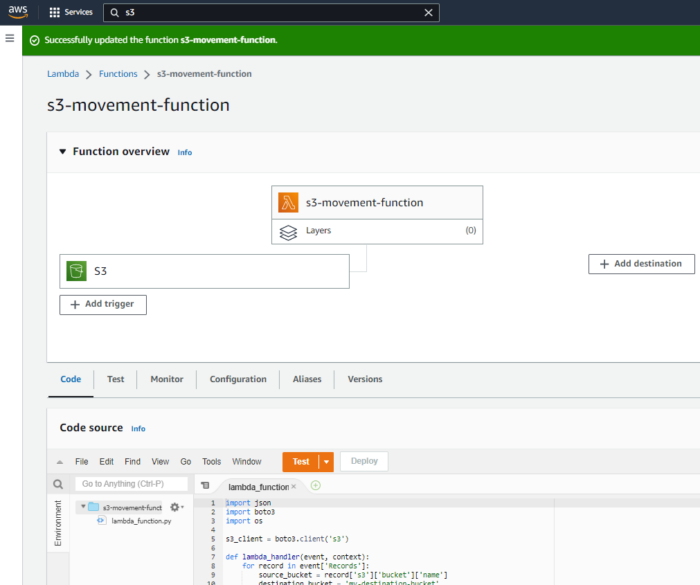Click the tab list icon beside lambda_function
The image size is (700, 585).
coord(205,485)
